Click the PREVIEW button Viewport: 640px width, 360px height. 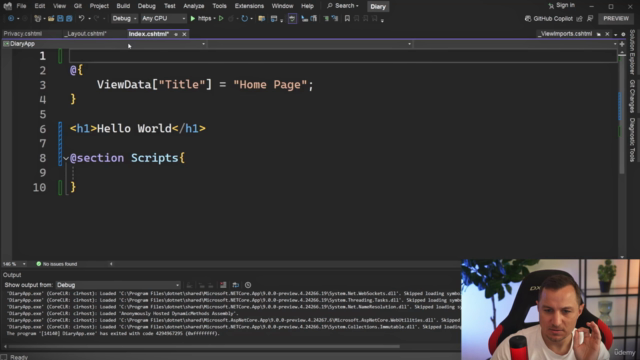coord(616,19)
